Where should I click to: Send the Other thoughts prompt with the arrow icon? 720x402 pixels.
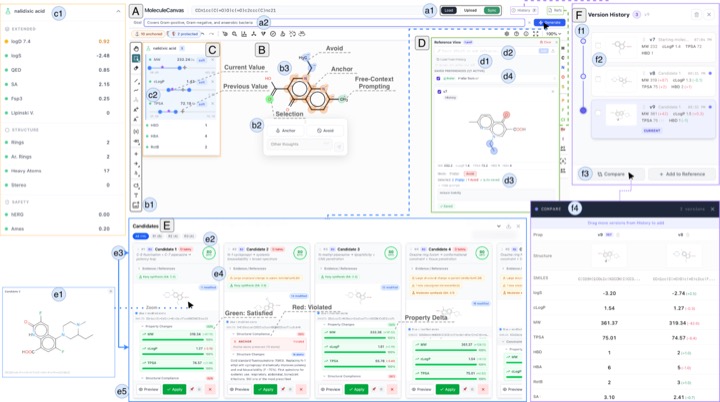[339, 147]
